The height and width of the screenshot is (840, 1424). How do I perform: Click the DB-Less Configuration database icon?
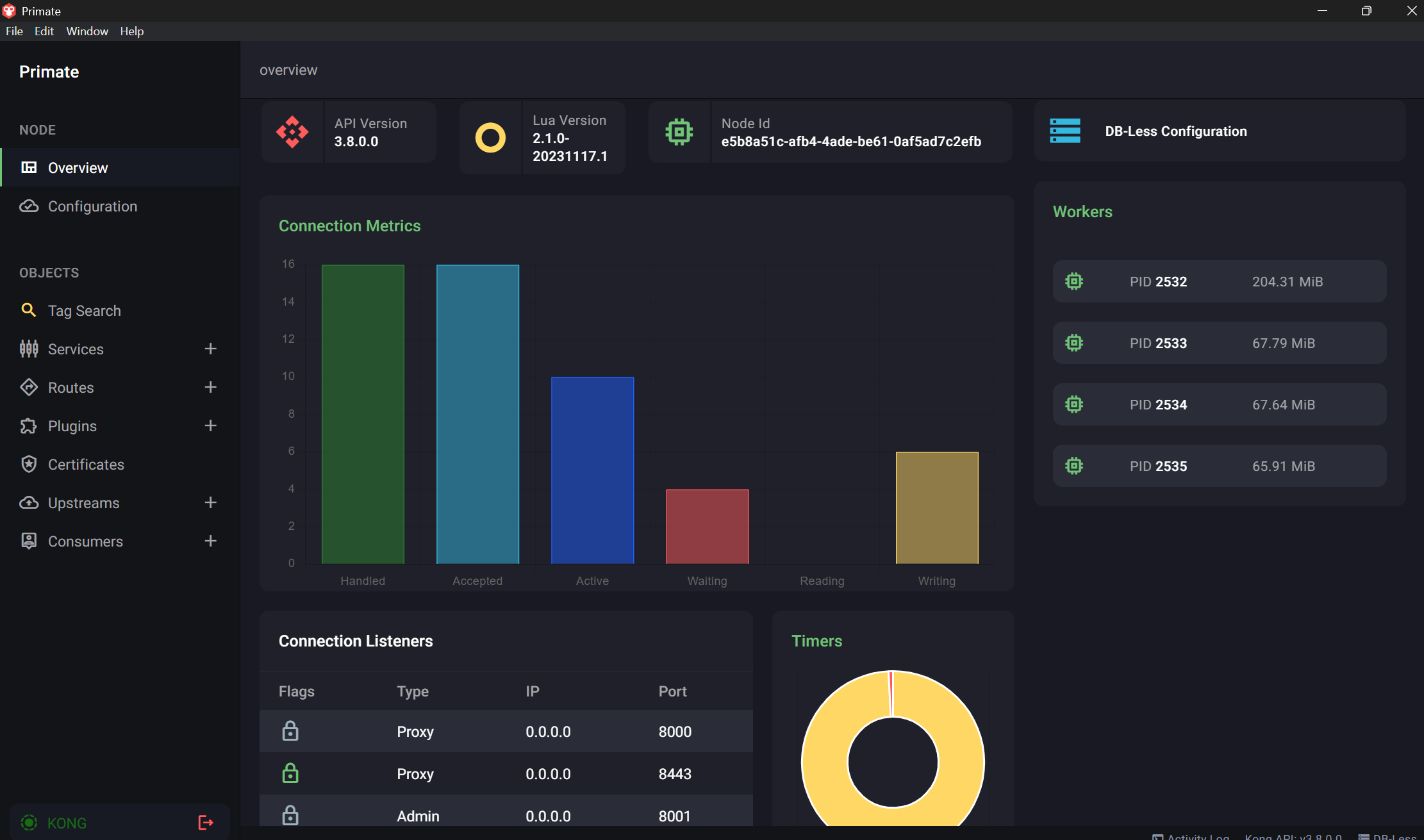(1065, 131)
